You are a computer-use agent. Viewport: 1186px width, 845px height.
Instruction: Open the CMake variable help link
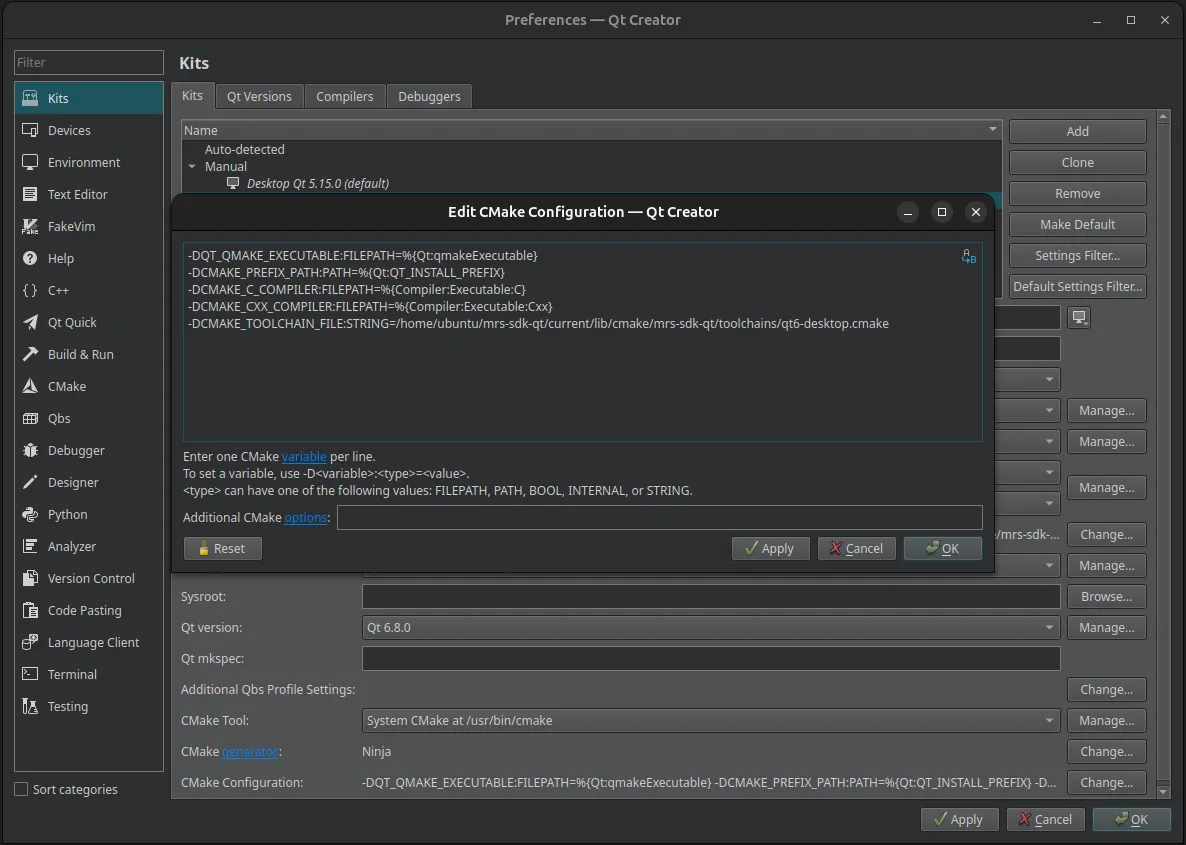pos(305,456)
